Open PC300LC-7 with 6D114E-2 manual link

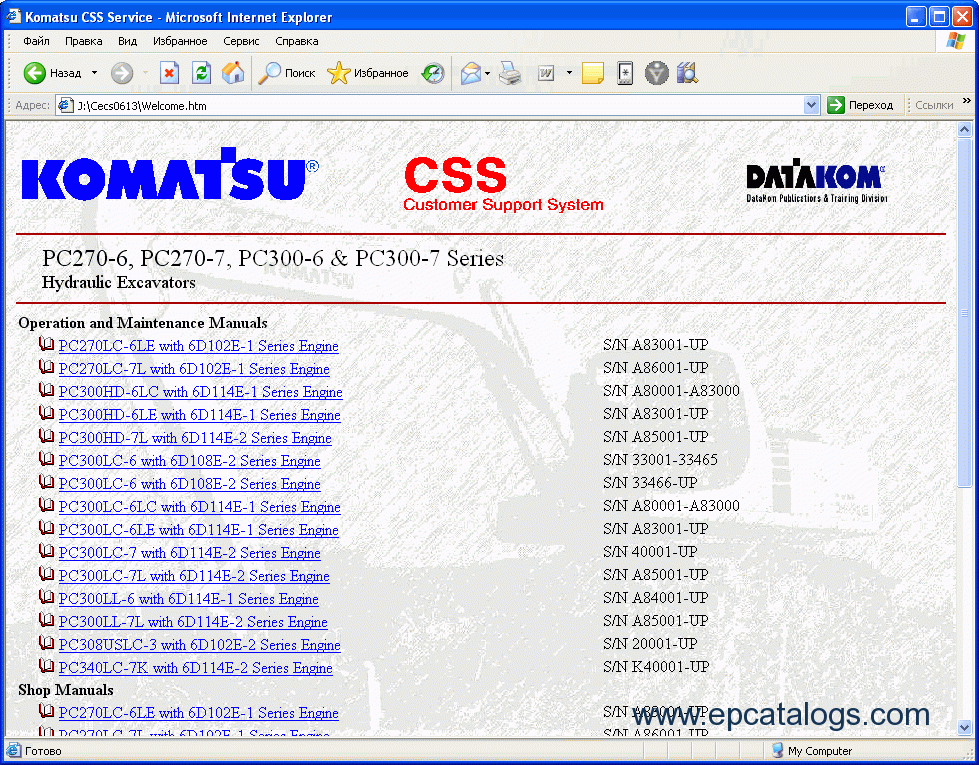[189, 553]
